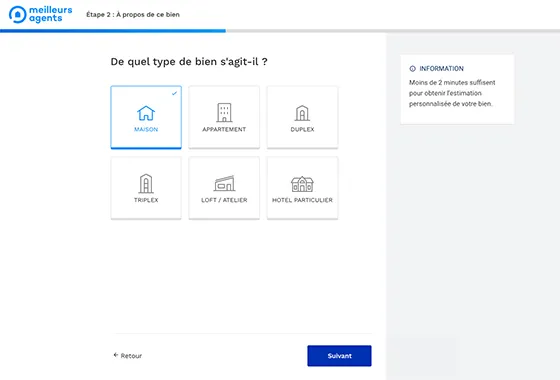Screen dimensions: 560x380
Task: Click the 'Moins de 2 minutes suffisent' text
Action: [x=452, y=82]
